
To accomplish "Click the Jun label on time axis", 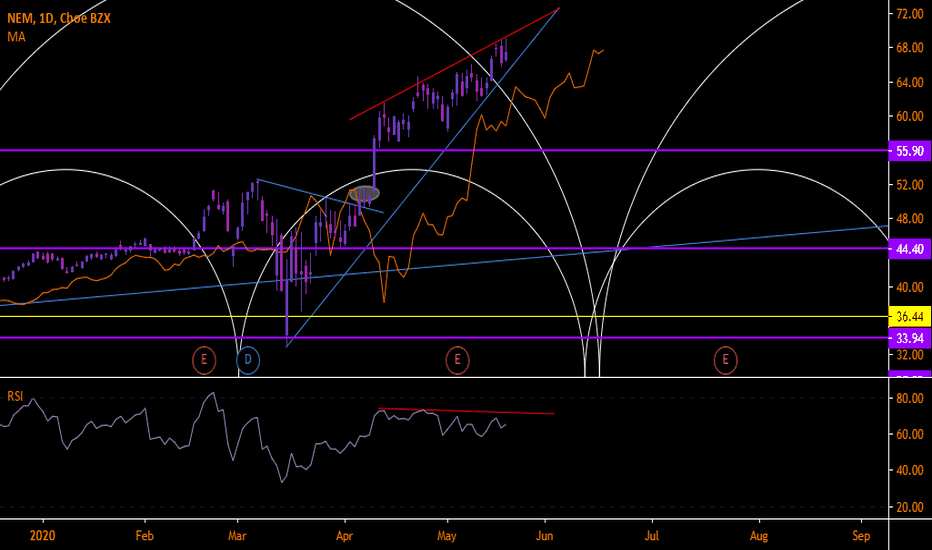I will pos(544,536).
